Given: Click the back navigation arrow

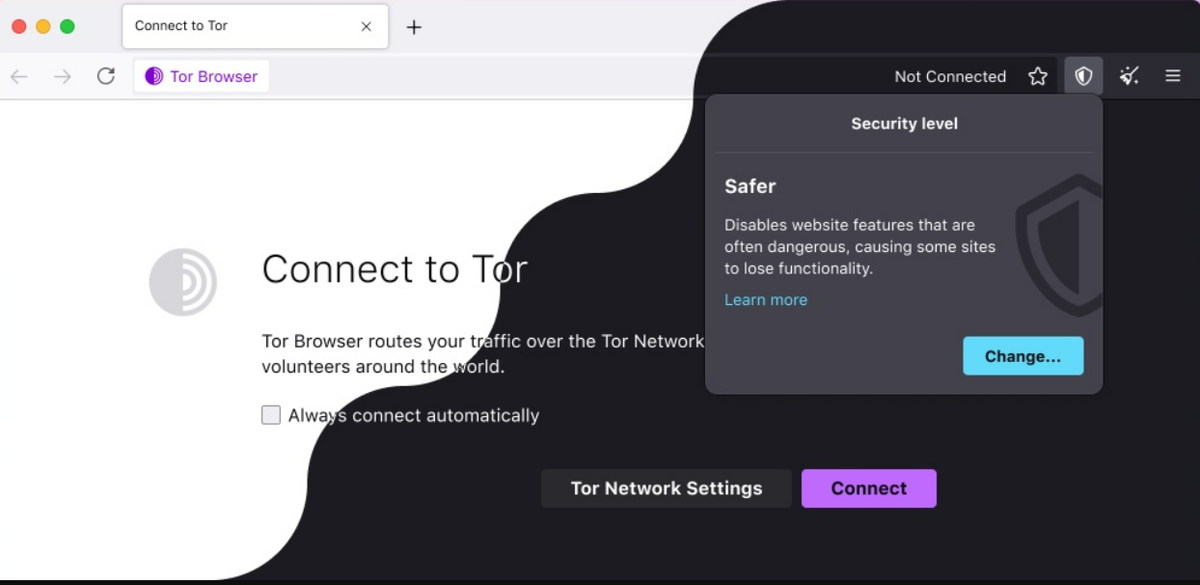Looking at the screenshot, I should (x=19, y=76).
